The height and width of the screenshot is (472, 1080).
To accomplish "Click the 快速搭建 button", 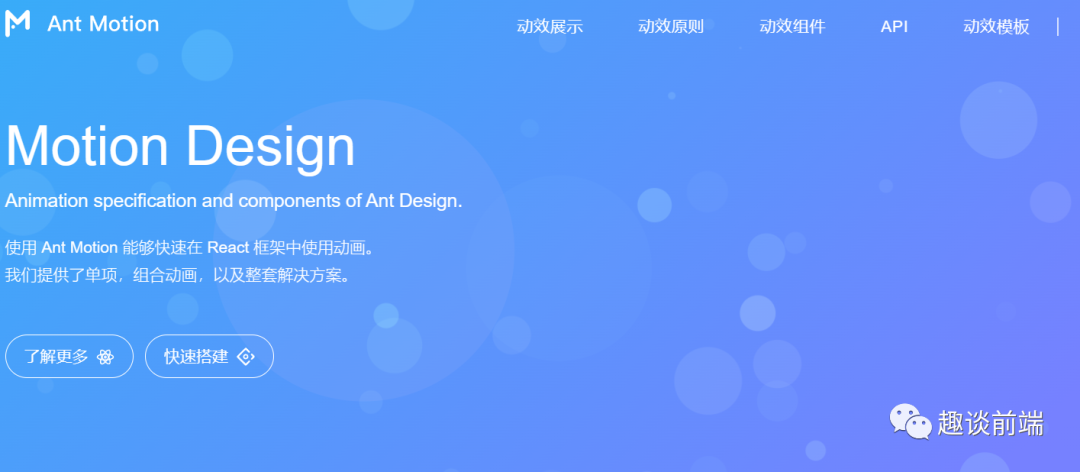I will 209,356.
